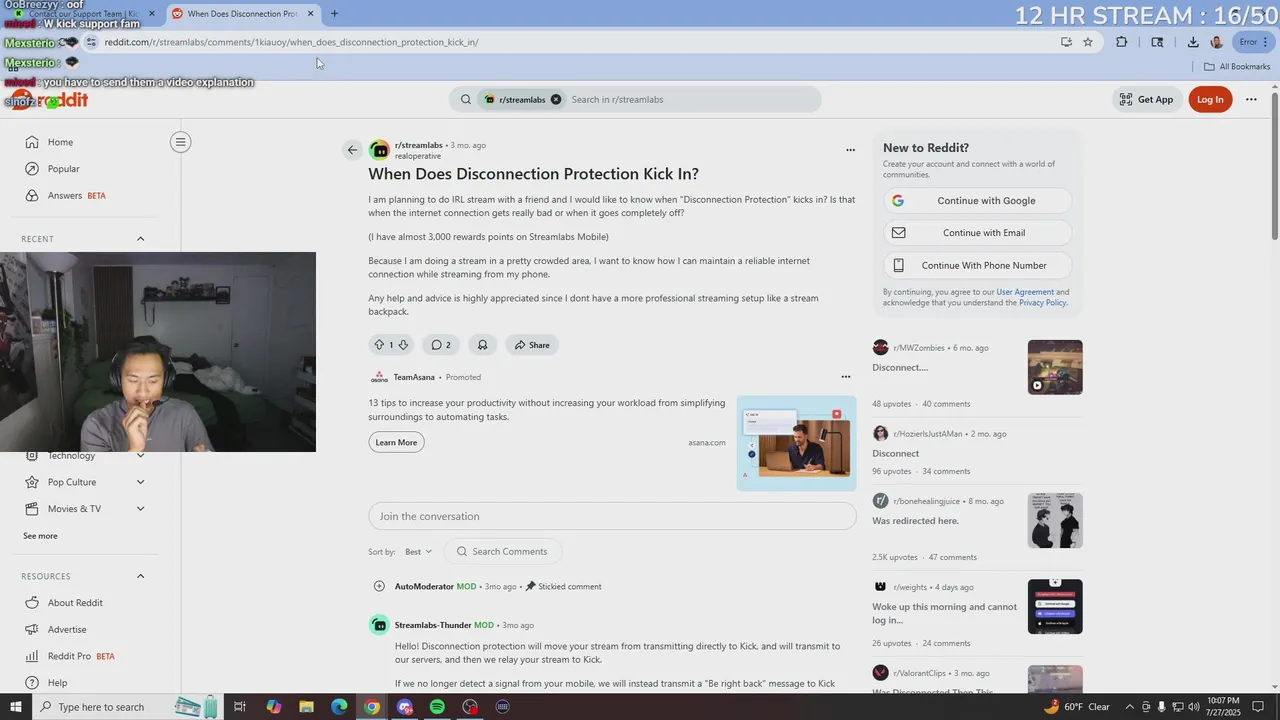Collapse the navigation sidebar hamburger button
Viewport: 1280px width, 720px height.
click(x=181, y=142)
